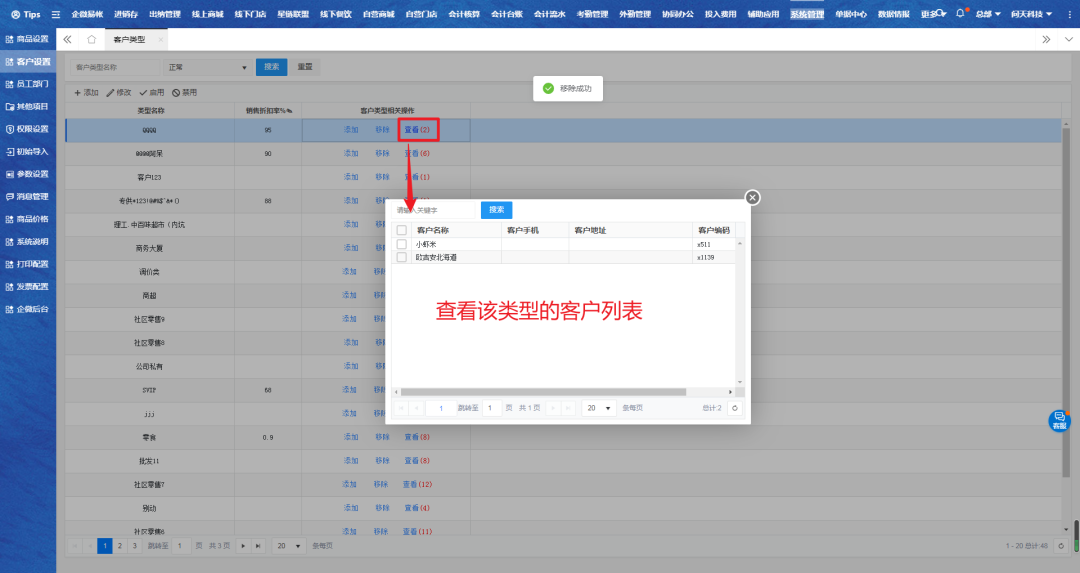Click the 重置 reset button

(x=305, y=67)
